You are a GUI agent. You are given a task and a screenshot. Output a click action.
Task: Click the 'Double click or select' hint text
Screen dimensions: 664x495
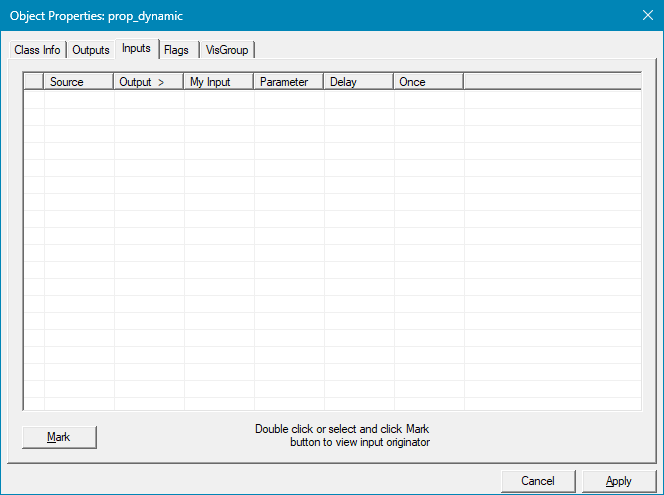342,435
